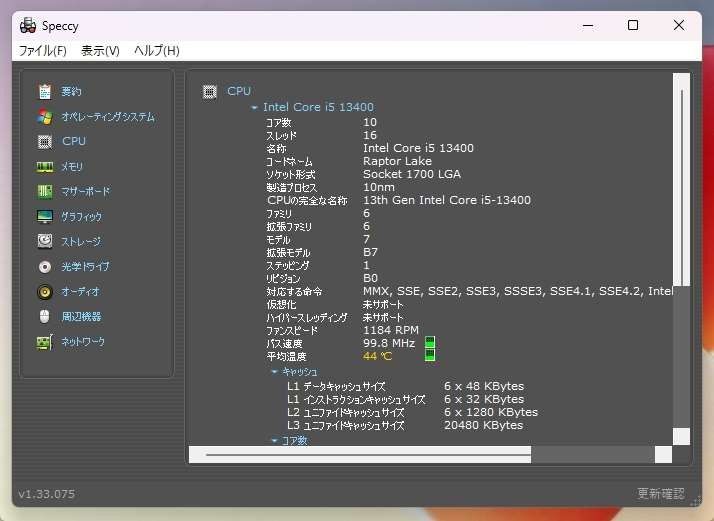This screenshot has width=714, height=521.
Task: Open the 表示(V) menu
Action: coord(100,51)
